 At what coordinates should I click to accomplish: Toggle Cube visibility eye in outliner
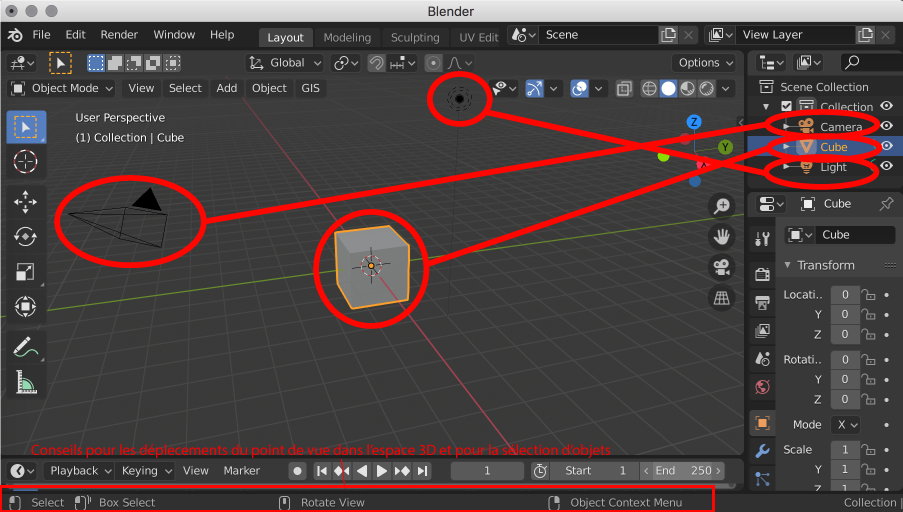[887, 146]
